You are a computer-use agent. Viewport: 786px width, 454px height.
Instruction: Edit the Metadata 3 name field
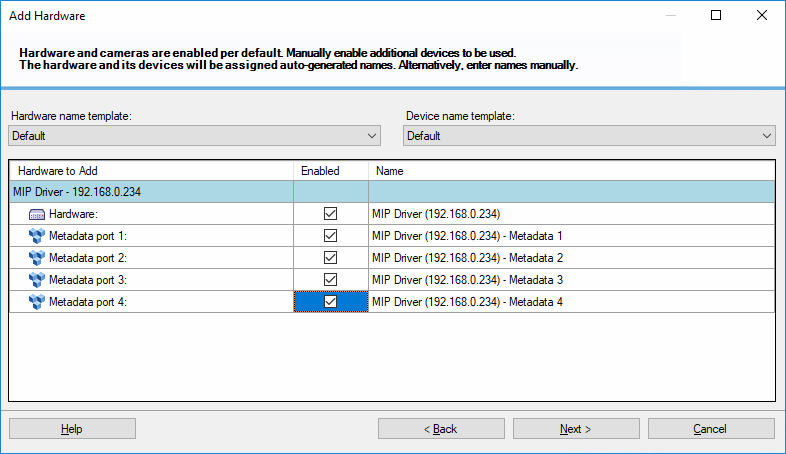click(x=571, y=280)
